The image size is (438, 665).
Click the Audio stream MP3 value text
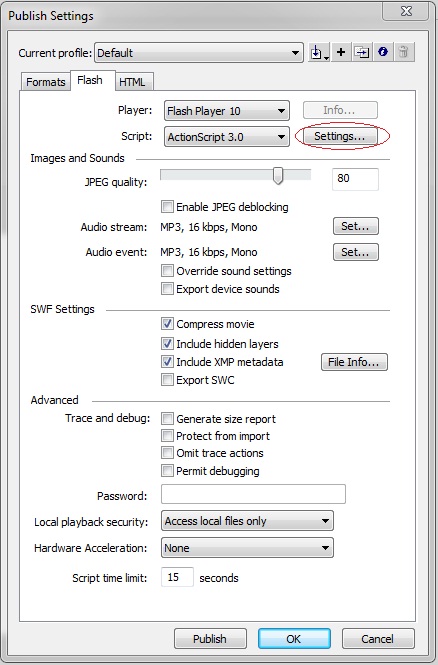(209, 227)
